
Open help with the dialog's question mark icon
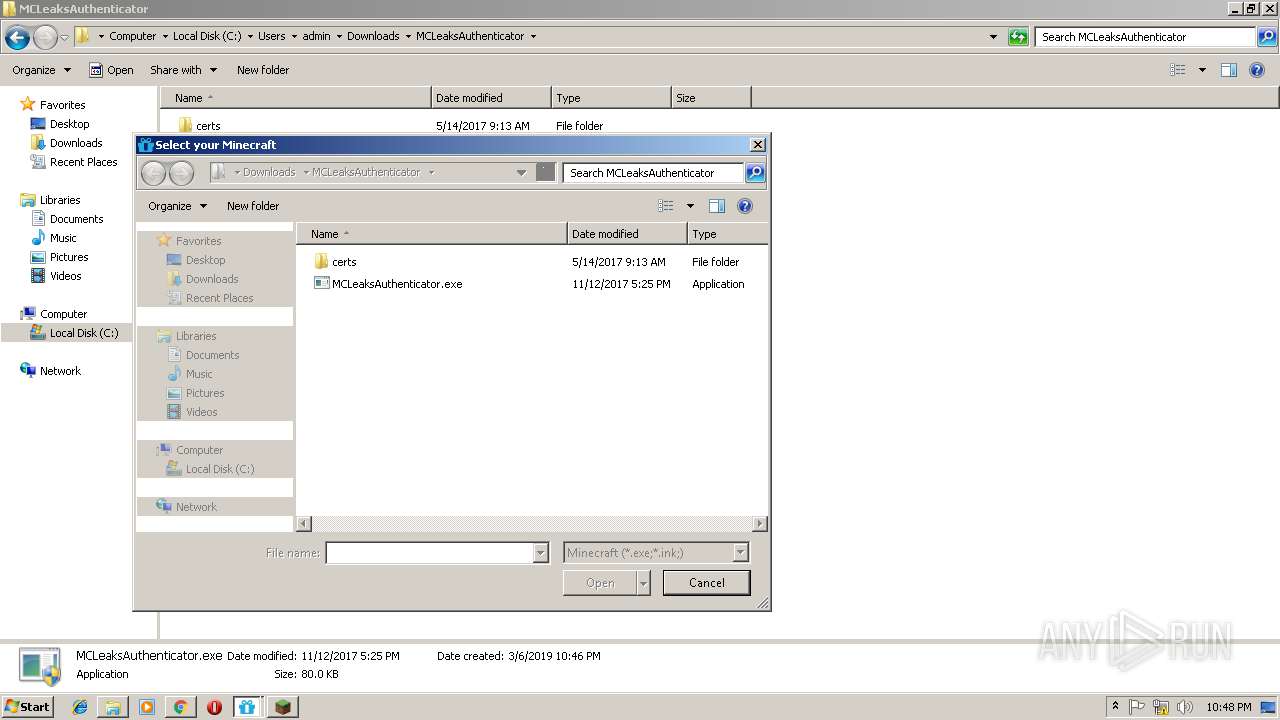744,206
